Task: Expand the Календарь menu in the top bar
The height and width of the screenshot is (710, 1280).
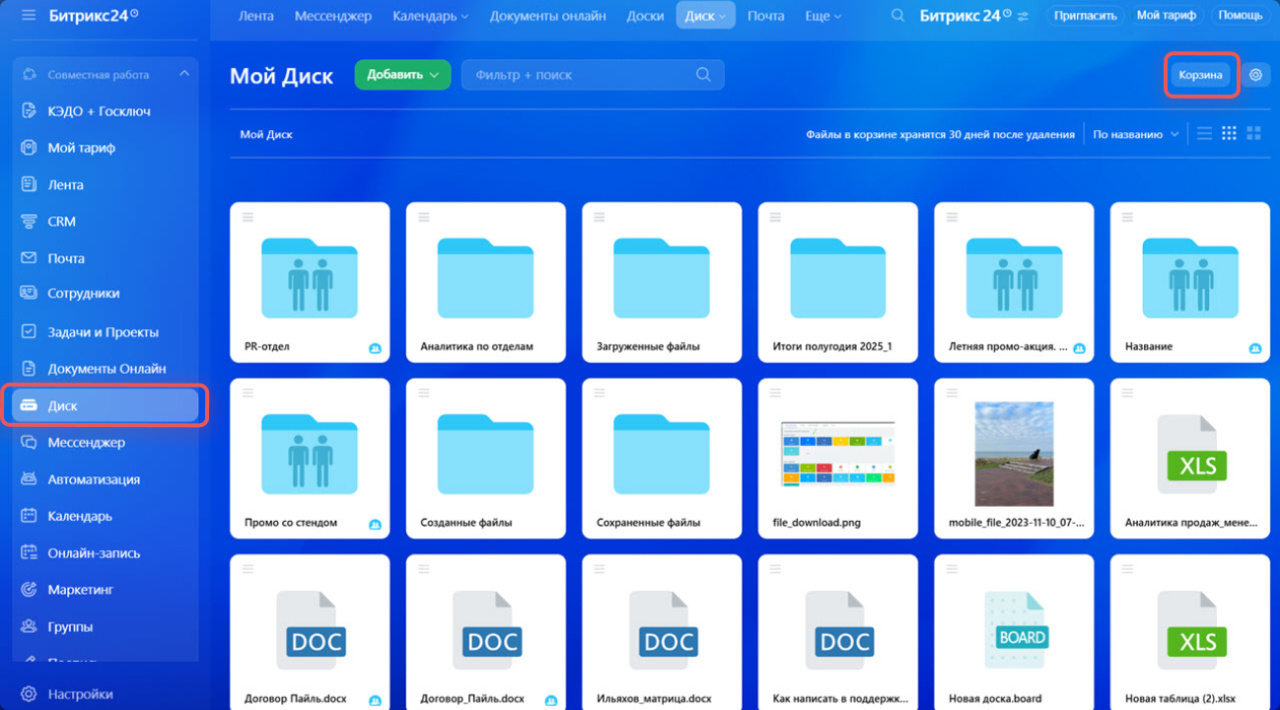Action: point(430,16)
